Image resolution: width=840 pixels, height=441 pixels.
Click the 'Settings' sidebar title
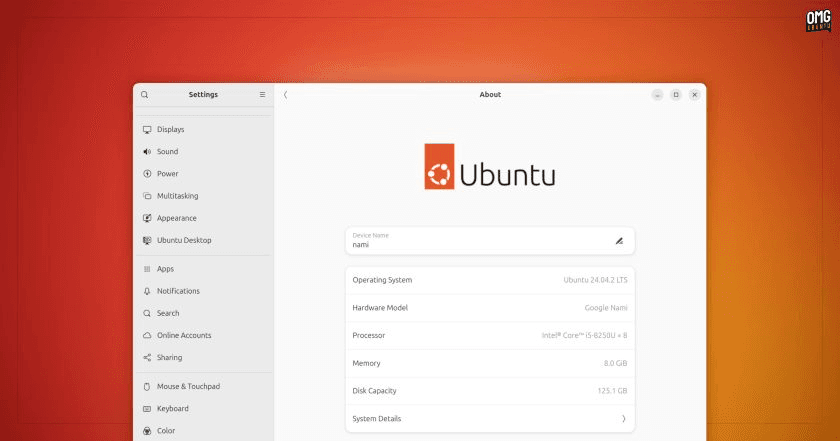click(x=203, y=95)
